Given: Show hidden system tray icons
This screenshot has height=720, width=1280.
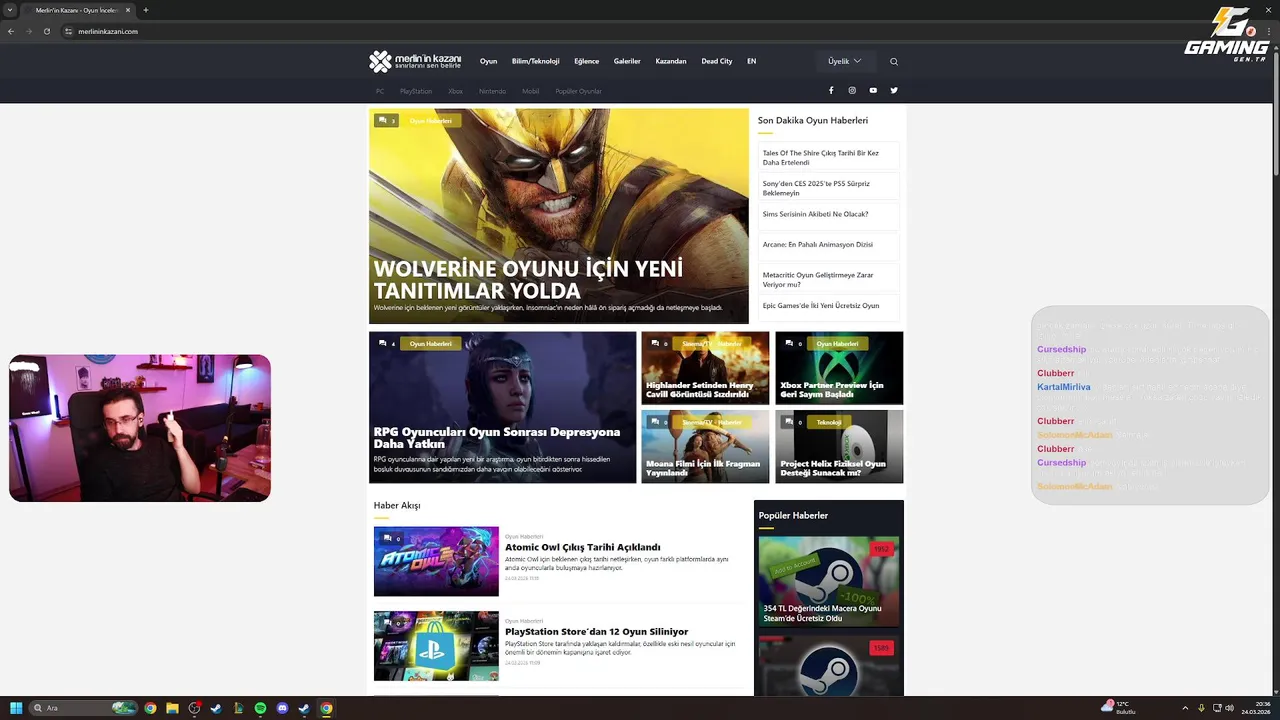Looking at the screenshot, I should [1185, 708].
